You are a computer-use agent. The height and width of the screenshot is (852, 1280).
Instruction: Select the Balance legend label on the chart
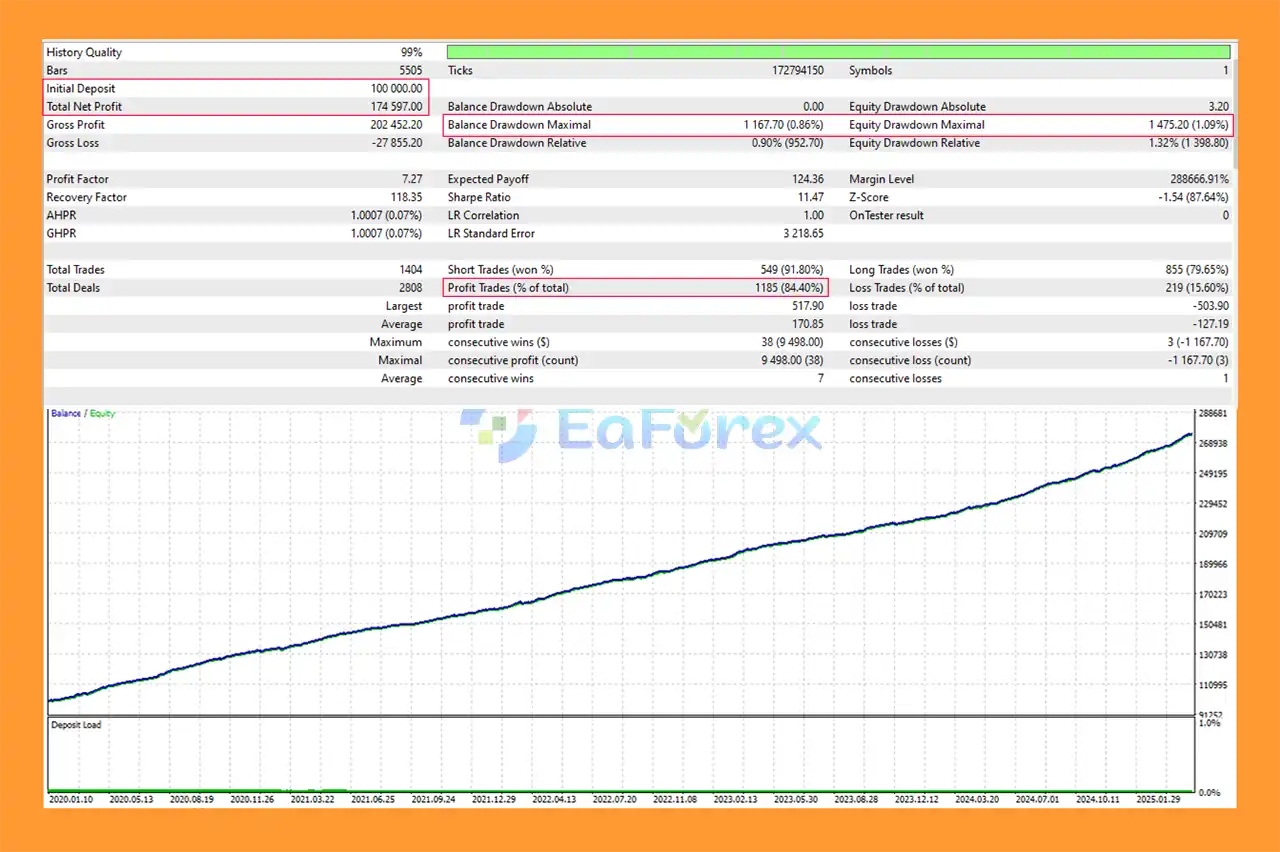click(67, 413)
